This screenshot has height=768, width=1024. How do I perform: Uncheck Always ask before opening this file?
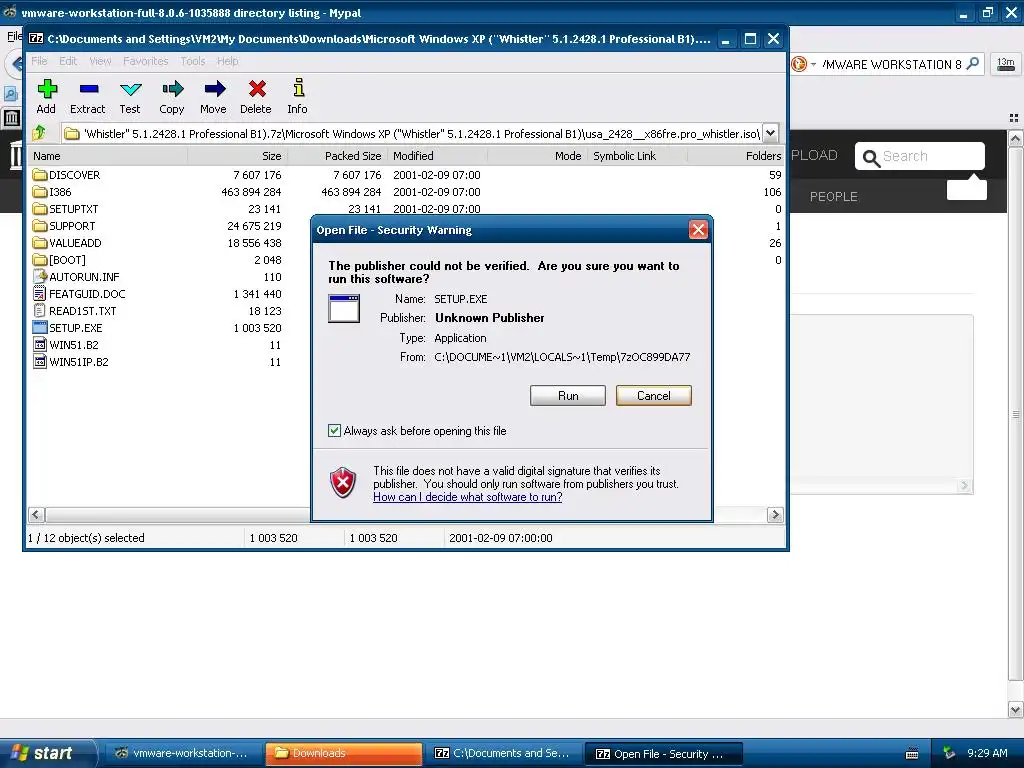334,430
